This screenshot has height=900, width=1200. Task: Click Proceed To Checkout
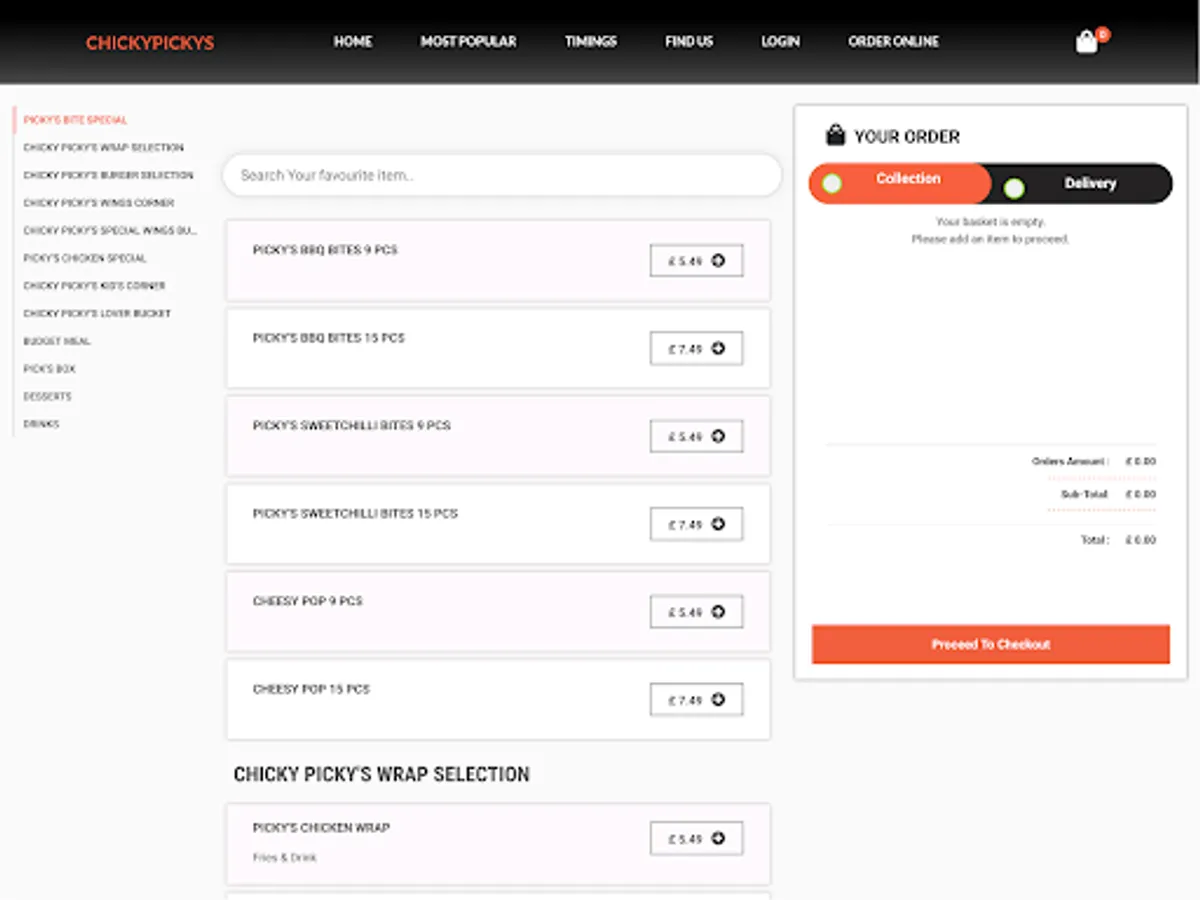(989, 644)
